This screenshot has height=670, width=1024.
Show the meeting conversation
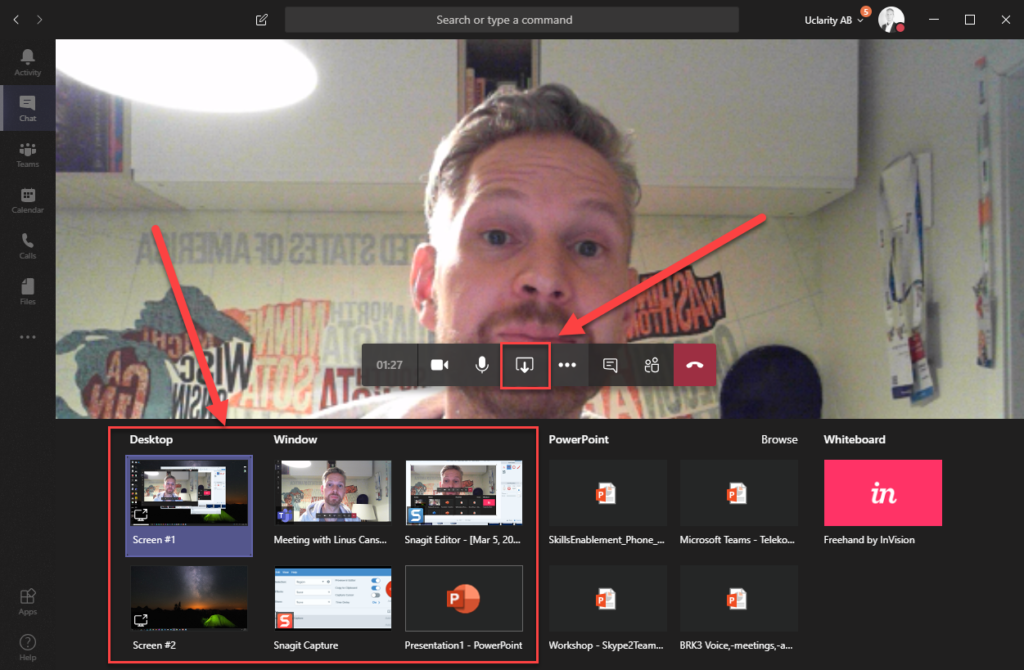pyautogui.click(x=610, y=365)
